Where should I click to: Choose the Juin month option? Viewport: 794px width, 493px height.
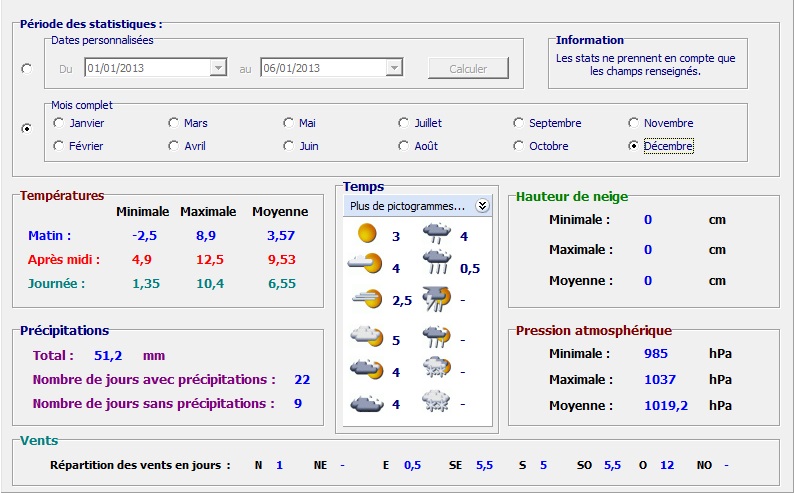(301, 146)
